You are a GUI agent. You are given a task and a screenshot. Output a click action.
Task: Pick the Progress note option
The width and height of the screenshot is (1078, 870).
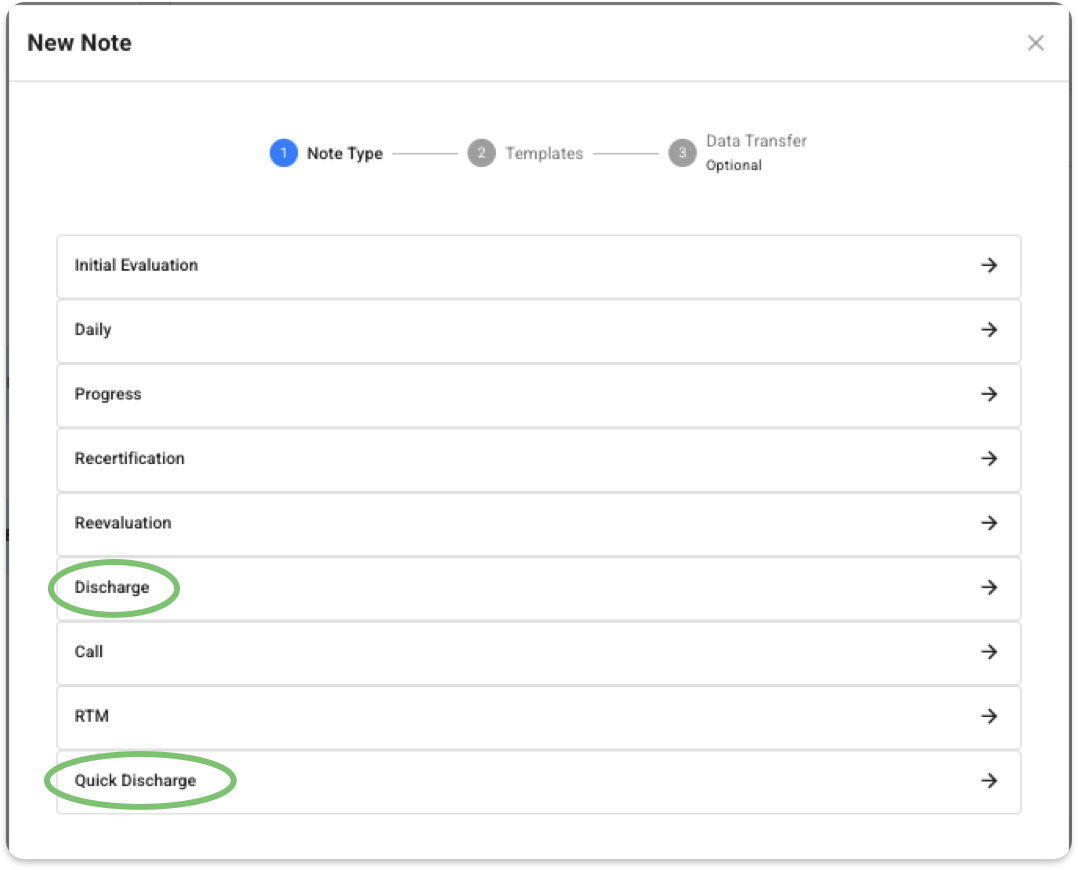[x=538, y=395]
